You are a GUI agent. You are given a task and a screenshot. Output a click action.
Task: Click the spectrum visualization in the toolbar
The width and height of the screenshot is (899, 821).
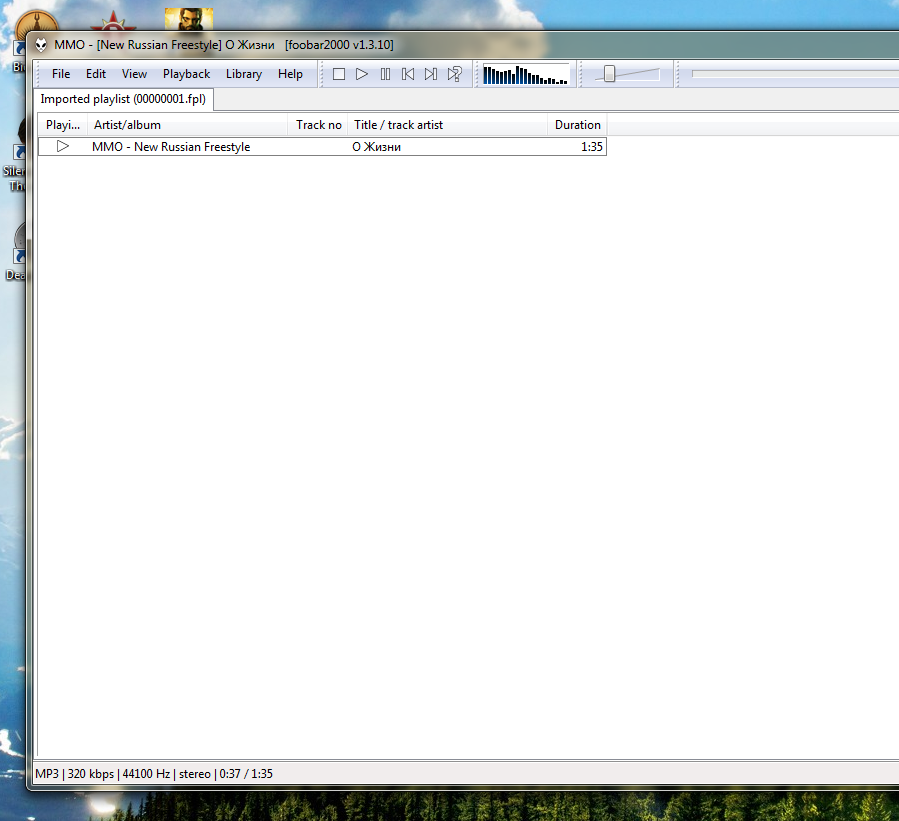coord(526,75)
